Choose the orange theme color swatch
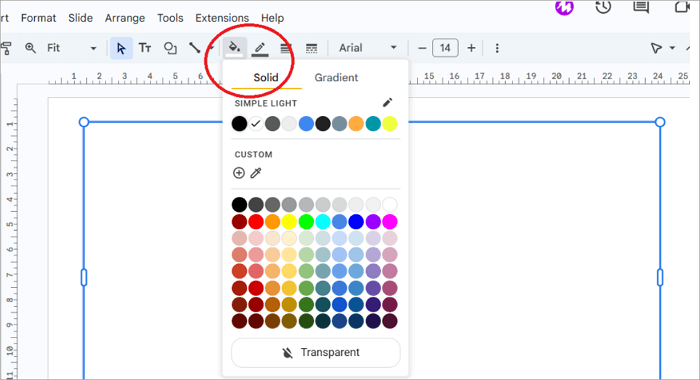 pos(356,124)
